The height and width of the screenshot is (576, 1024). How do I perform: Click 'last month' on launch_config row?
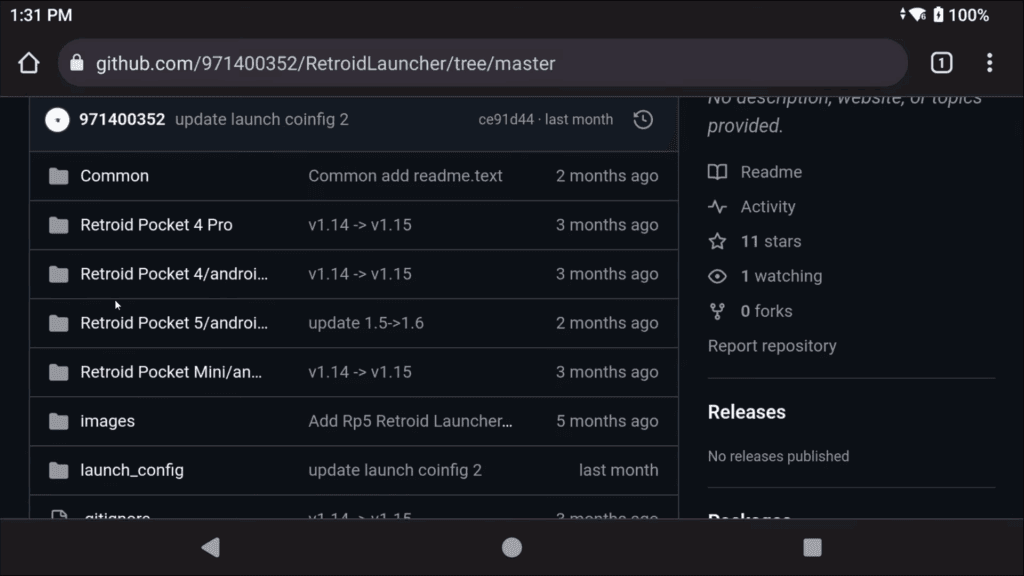tap(618, 470)
